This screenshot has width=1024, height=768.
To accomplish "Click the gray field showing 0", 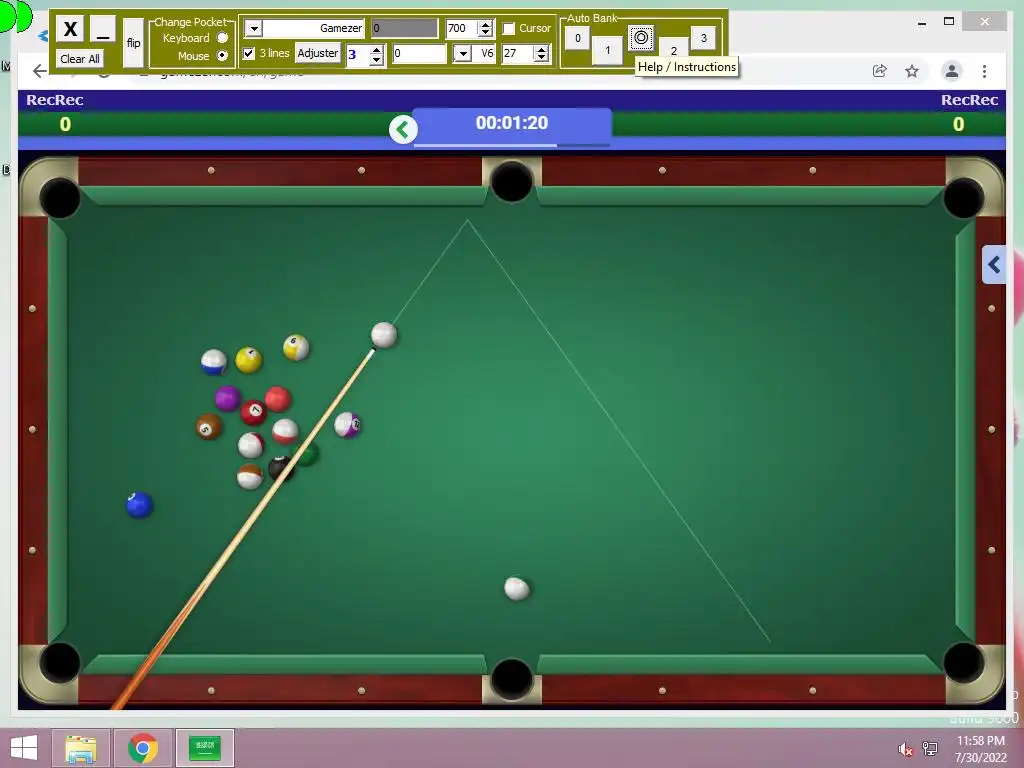I will pyautogui.click(x=404, y=28).
